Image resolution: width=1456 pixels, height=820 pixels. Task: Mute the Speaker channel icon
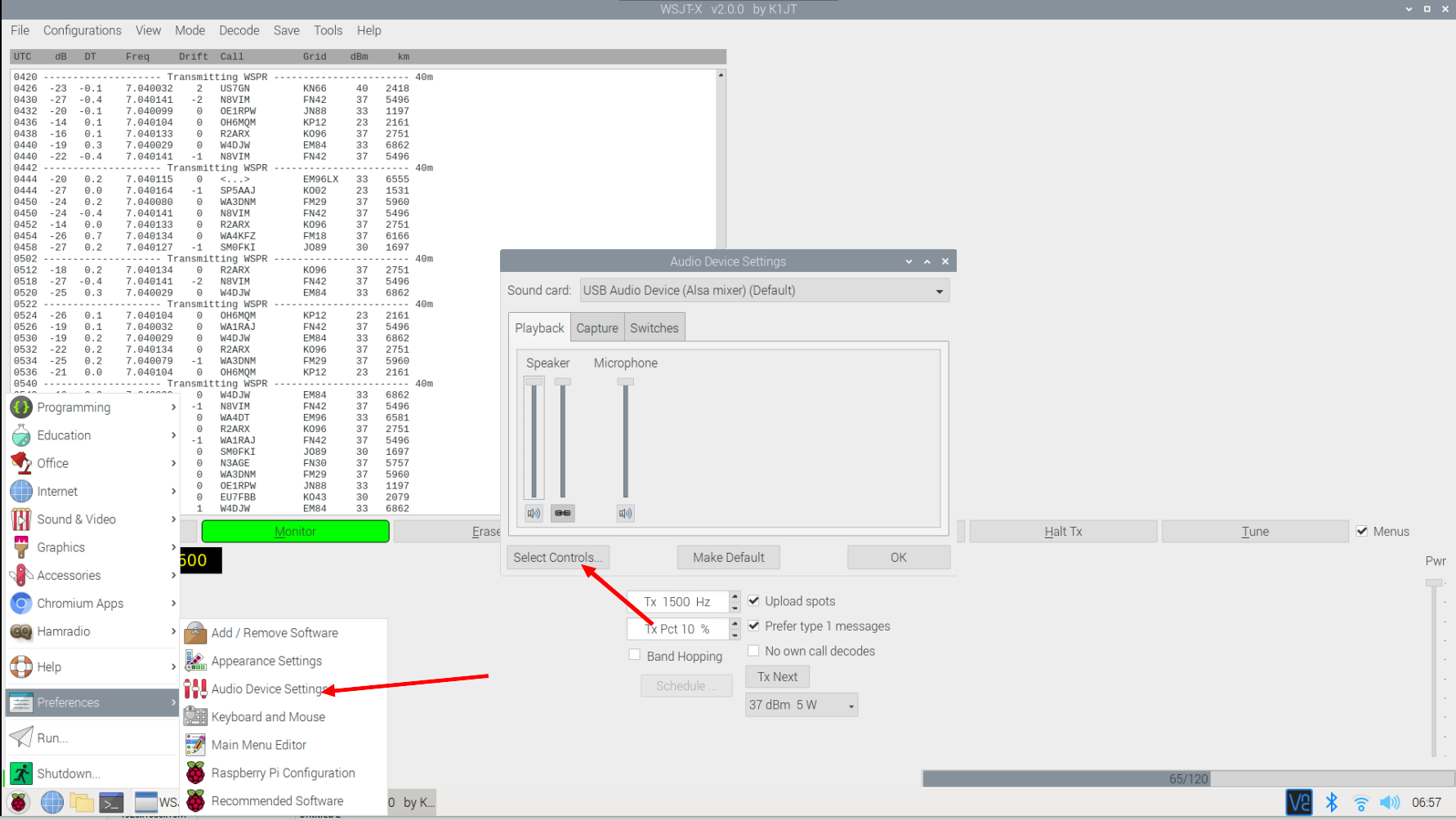coord(534,513)
